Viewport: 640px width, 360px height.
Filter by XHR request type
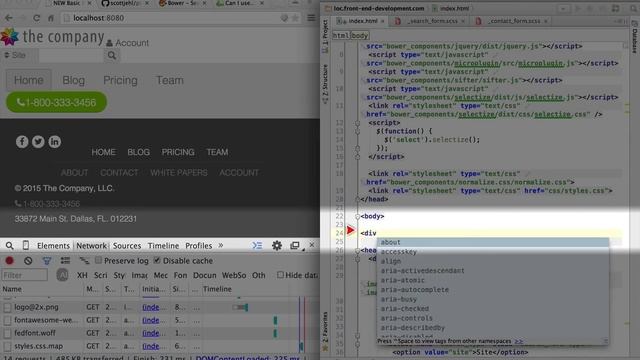pyautogui.click(x=82, y=275)
